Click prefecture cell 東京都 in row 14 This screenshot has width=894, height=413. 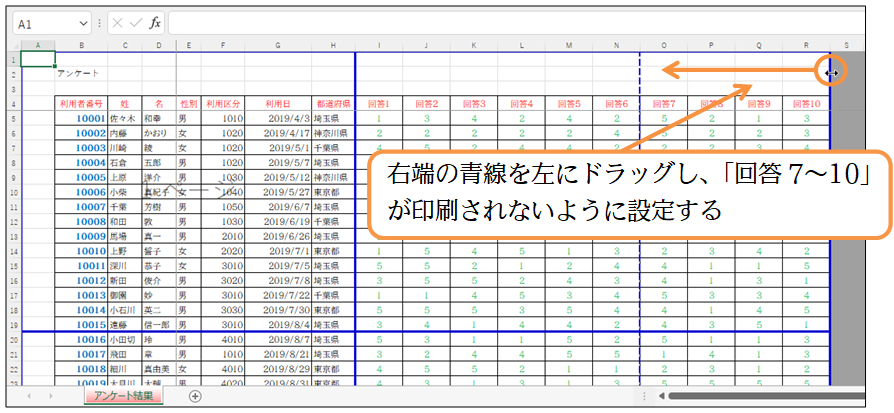click(333, 251)
